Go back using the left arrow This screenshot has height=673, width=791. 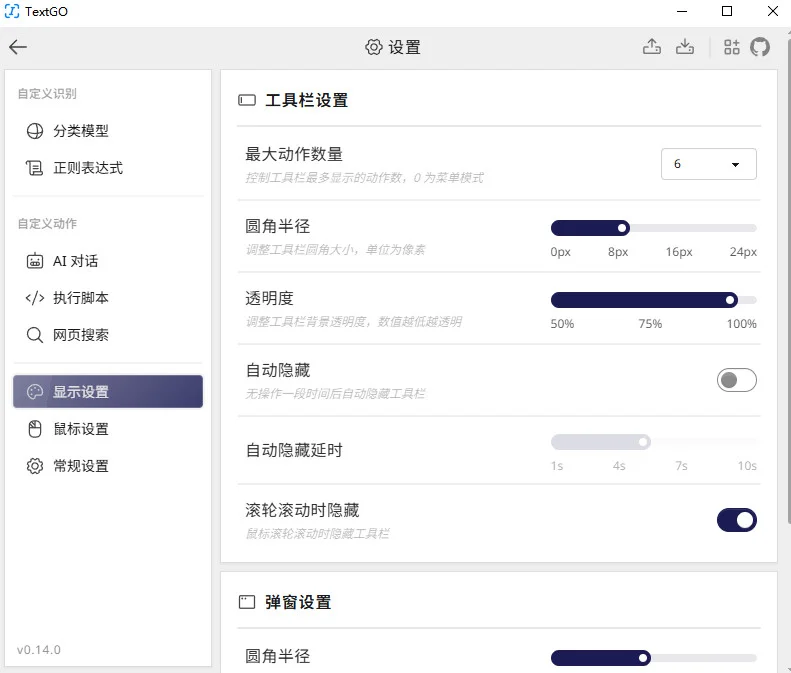coord(18,47)
